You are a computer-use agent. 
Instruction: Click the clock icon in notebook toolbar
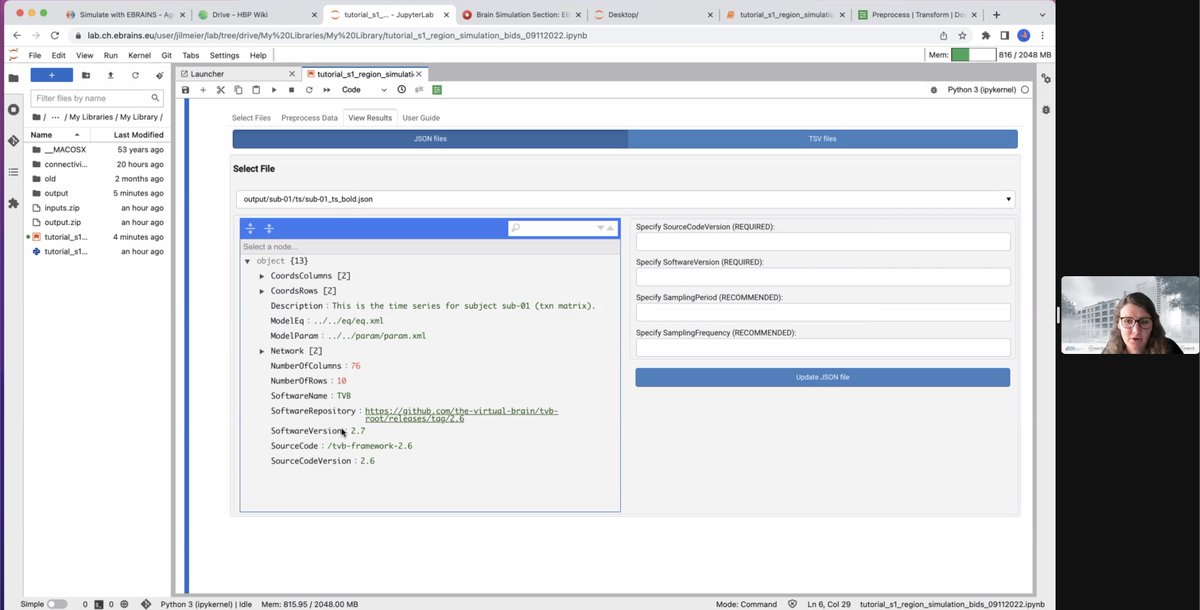coord(402,90)
